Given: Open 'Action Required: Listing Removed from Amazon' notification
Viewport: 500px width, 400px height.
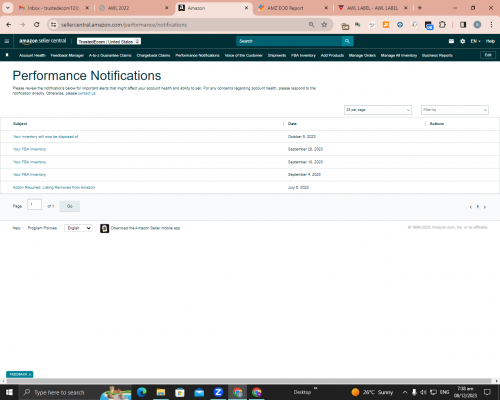Looking at the screenshot, I should 54,187.
